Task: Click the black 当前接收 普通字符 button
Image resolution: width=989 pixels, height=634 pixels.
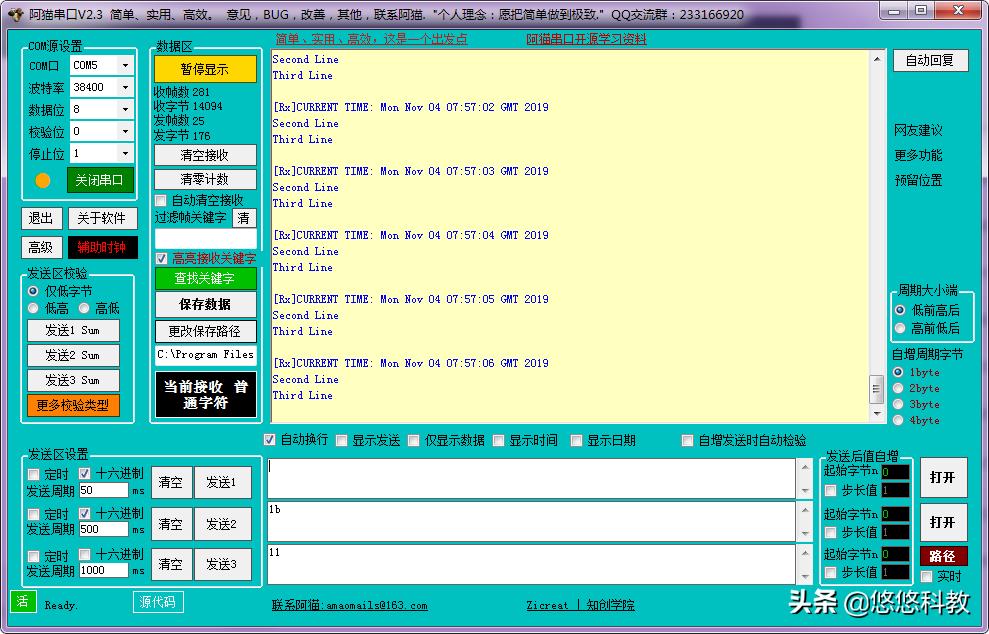Action: (206, 395)
